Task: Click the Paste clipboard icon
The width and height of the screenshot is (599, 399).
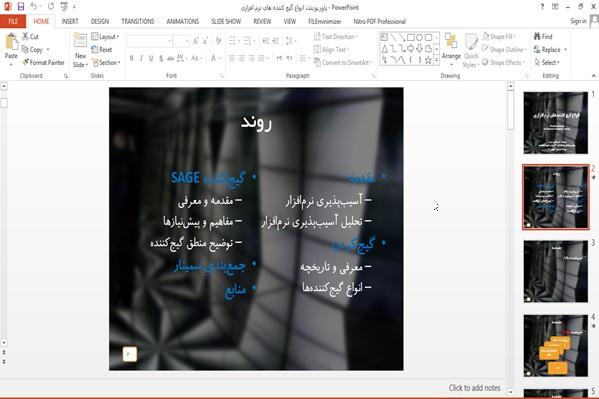Action: pos(11,42)
